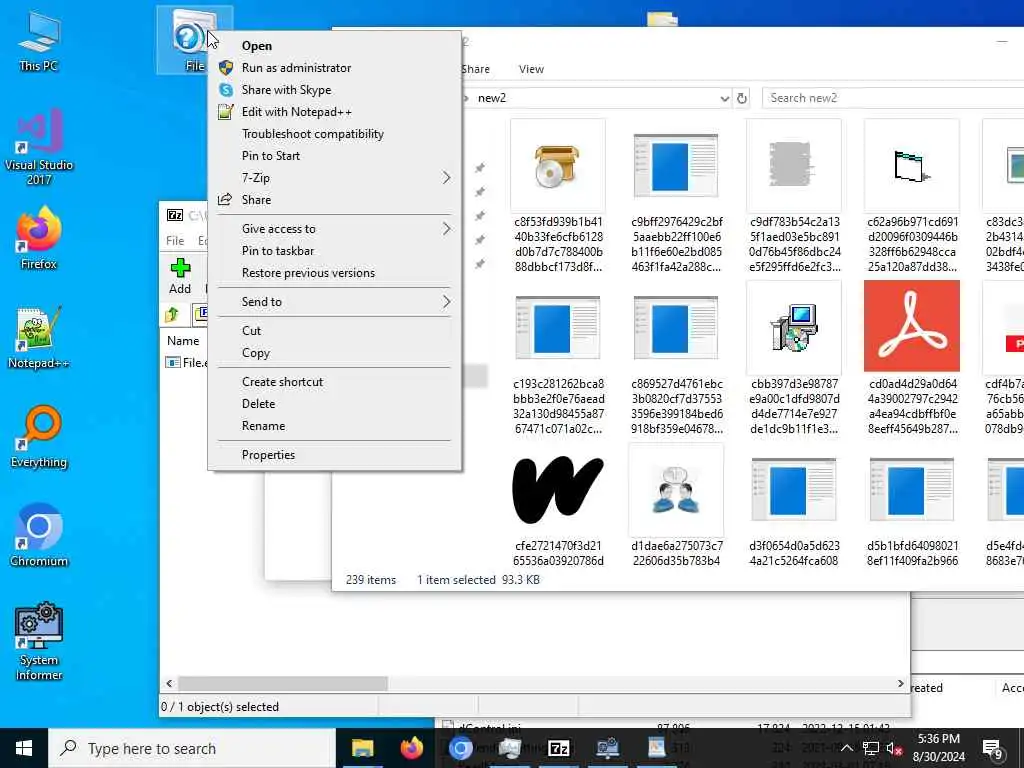Screen dimensions: 1024x768
Task: Open System Informer desktop shortcut
Action: [39, 642]
